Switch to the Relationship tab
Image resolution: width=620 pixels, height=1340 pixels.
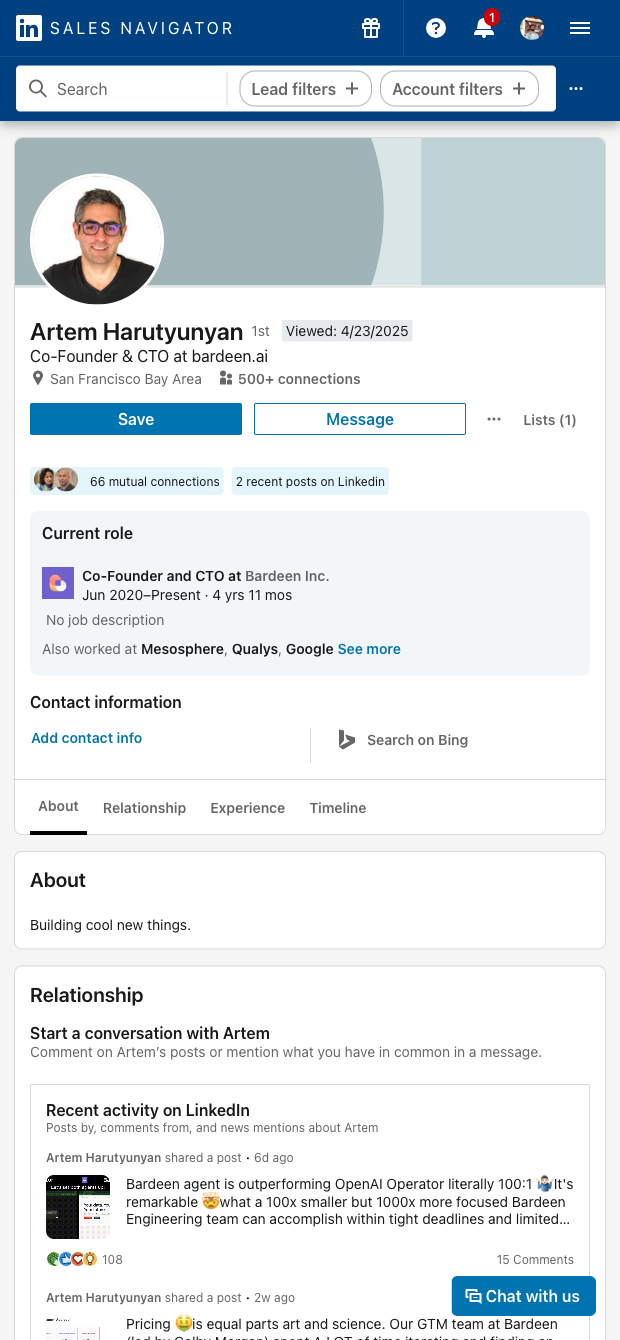pos(144,808)
